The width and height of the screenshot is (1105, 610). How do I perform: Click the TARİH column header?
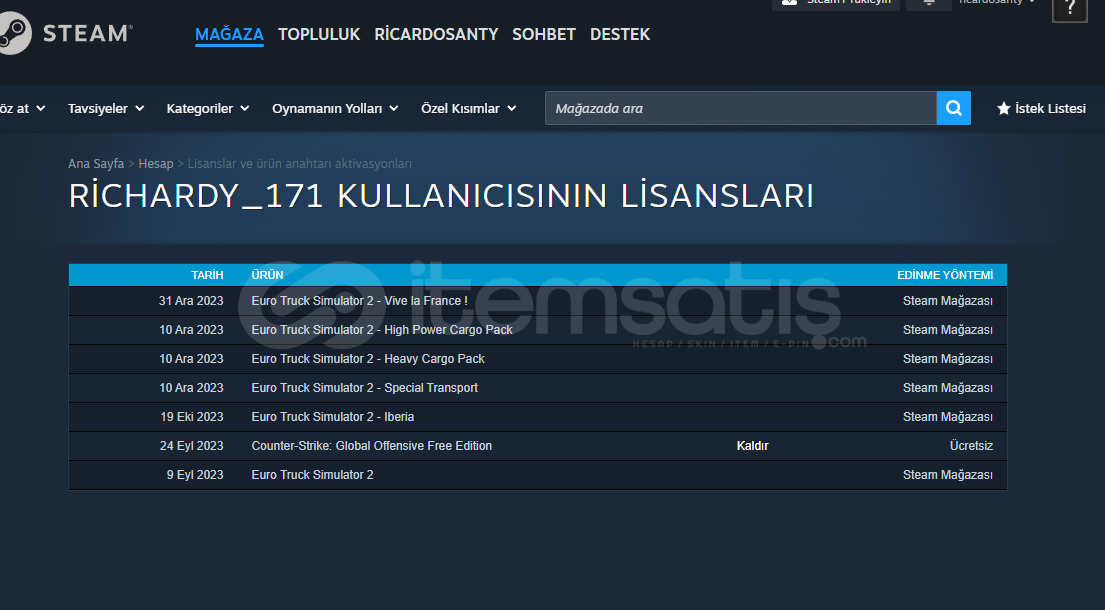point(207,275)
